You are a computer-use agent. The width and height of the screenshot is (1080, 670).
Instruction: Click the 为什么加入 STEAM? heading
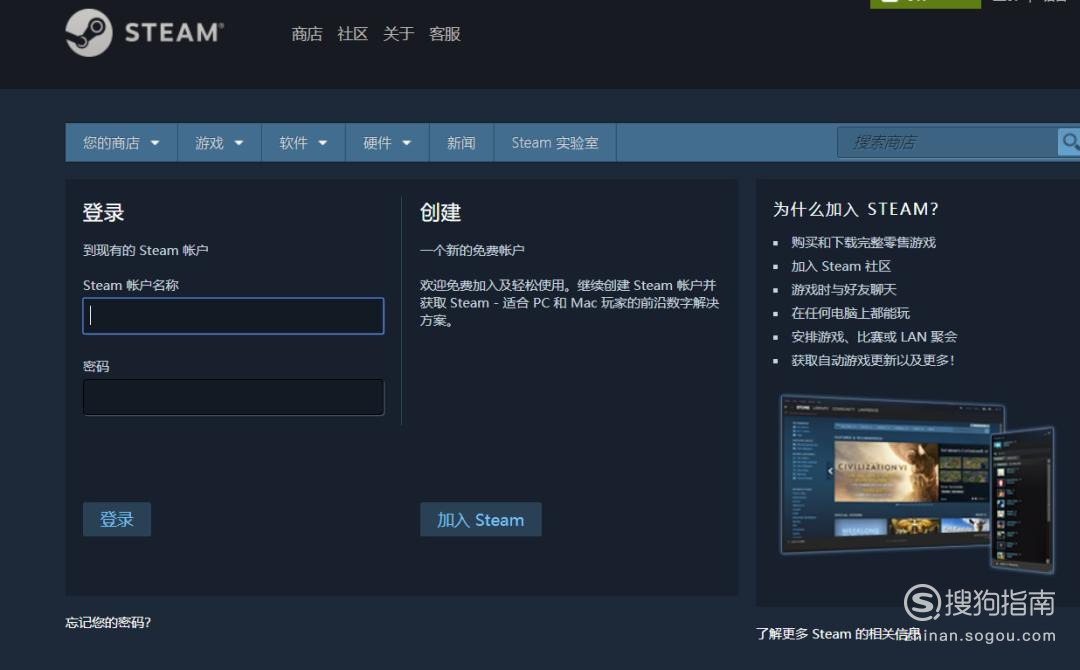pos(855,209)
